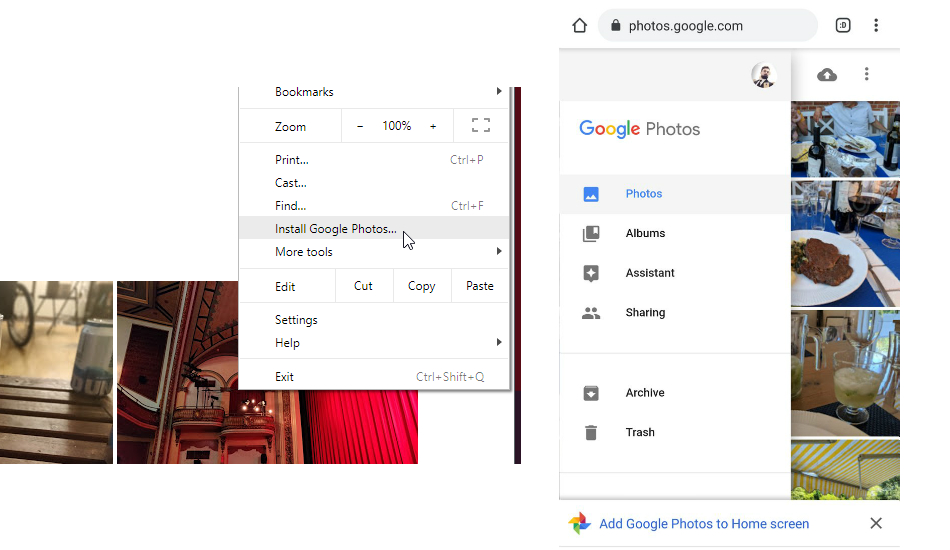Image resolution: width=950 pixels, height=550 pixels.
Task: Open Sharing in the sidebar
Action: click(x=675, y=313)
